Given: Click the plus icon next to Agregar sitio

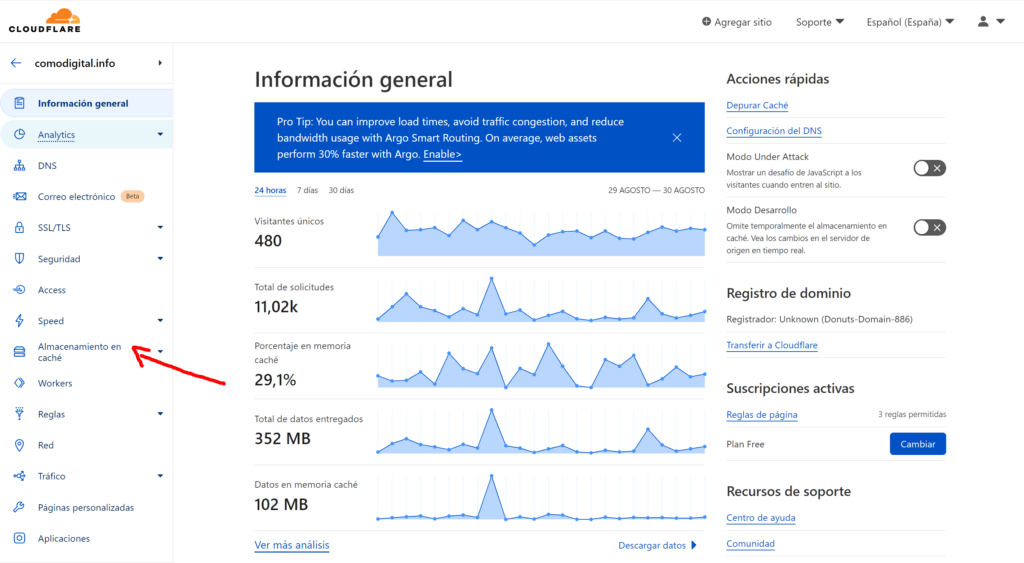Looking at the screenshot, I should 706,22.
